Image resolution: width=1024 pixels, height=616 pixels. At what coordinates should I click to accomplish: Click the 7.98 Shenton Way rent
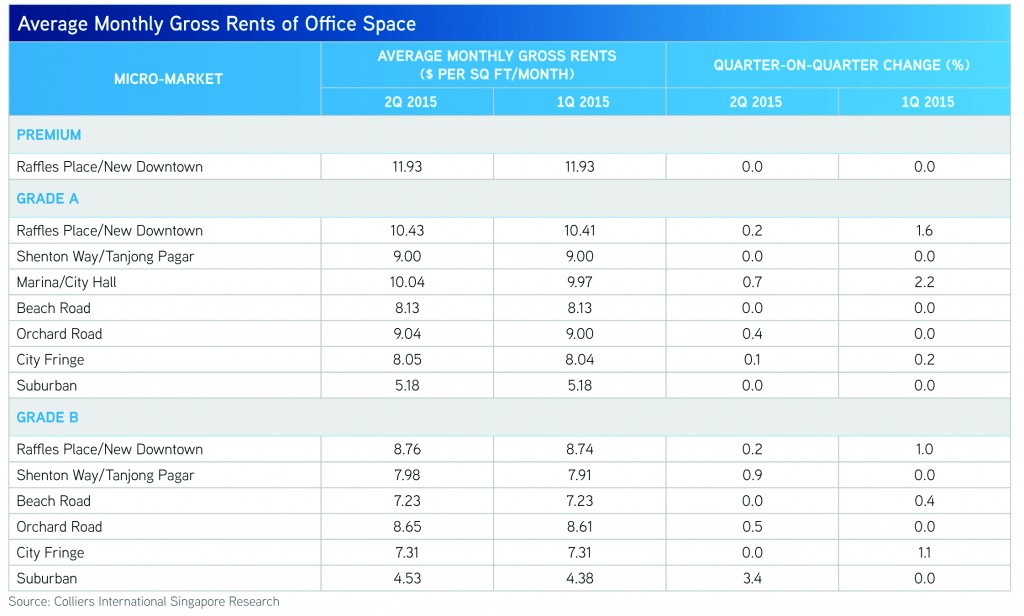point(408,476)
